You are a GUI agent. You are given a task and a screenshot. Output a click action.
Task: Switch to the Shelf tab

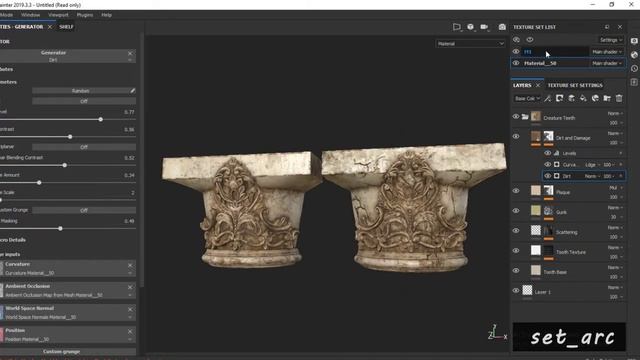(66, 27)
